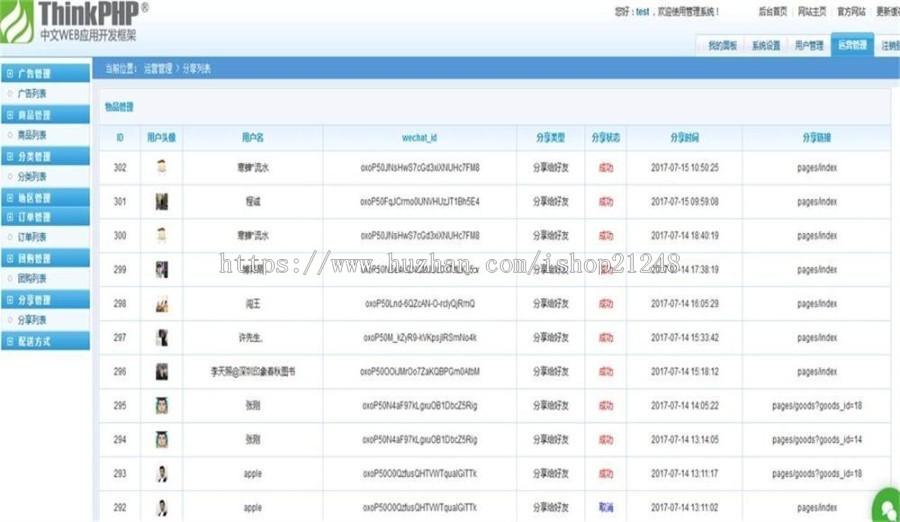The image size is (900, 522).
Task: Click the wechat_id column header
Action: click(420, 138)
